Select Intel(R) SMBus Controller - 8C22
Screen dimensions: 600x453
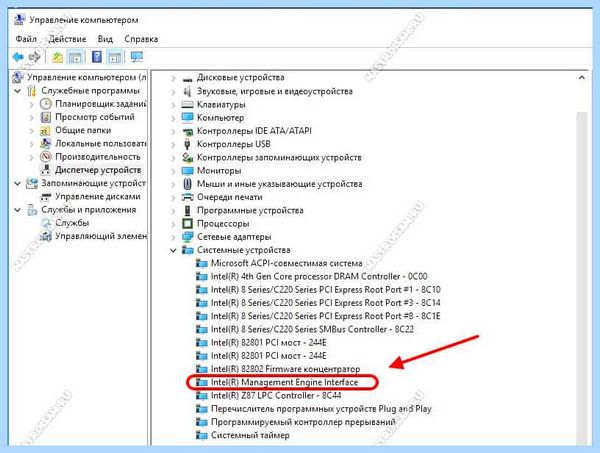coord(312,329)
